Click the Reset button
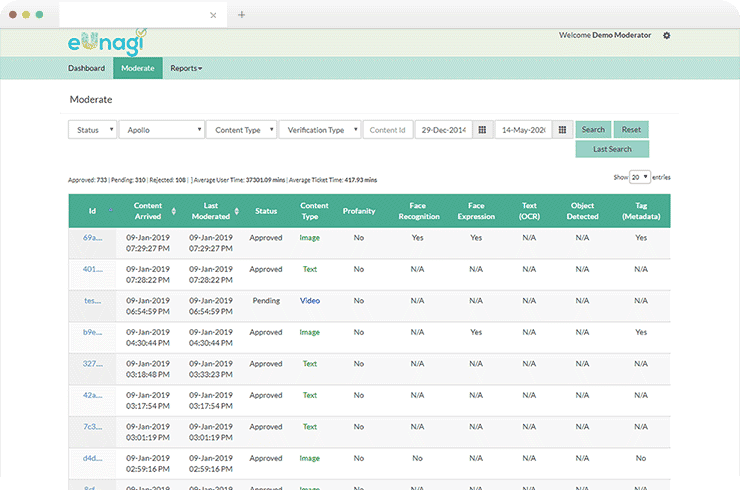The height and width of the screenshot is (490, 740). [x=631, y=129]
